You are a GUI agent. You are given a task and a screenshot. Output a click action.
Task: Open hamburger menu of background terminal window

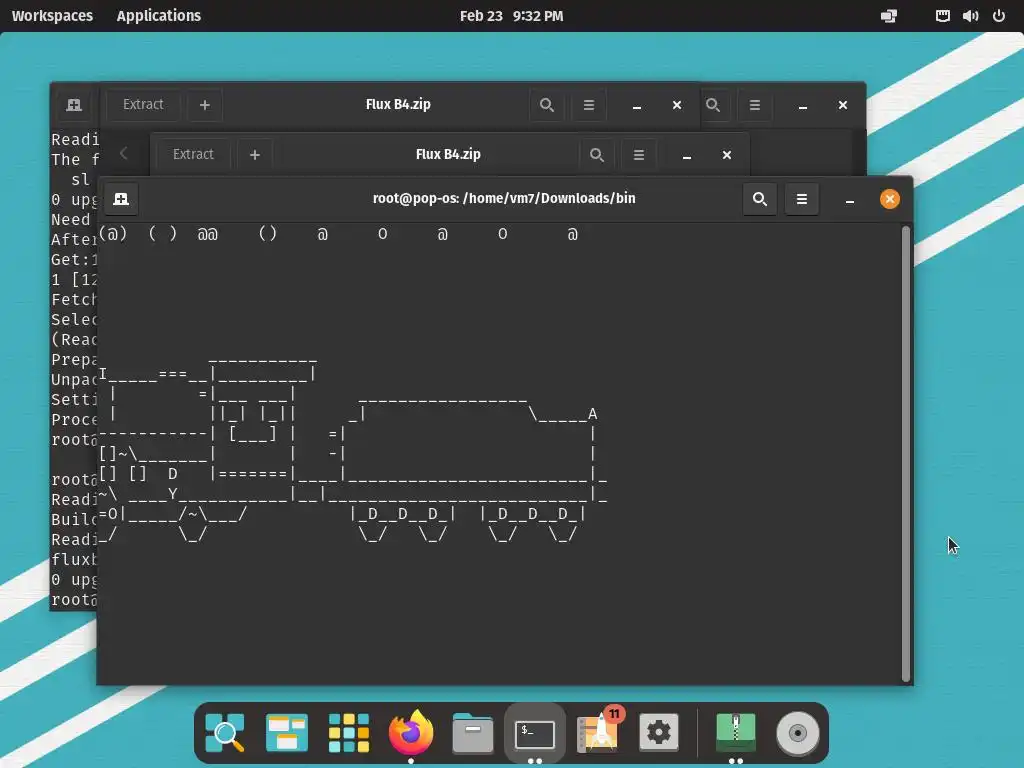pos(754,104)
